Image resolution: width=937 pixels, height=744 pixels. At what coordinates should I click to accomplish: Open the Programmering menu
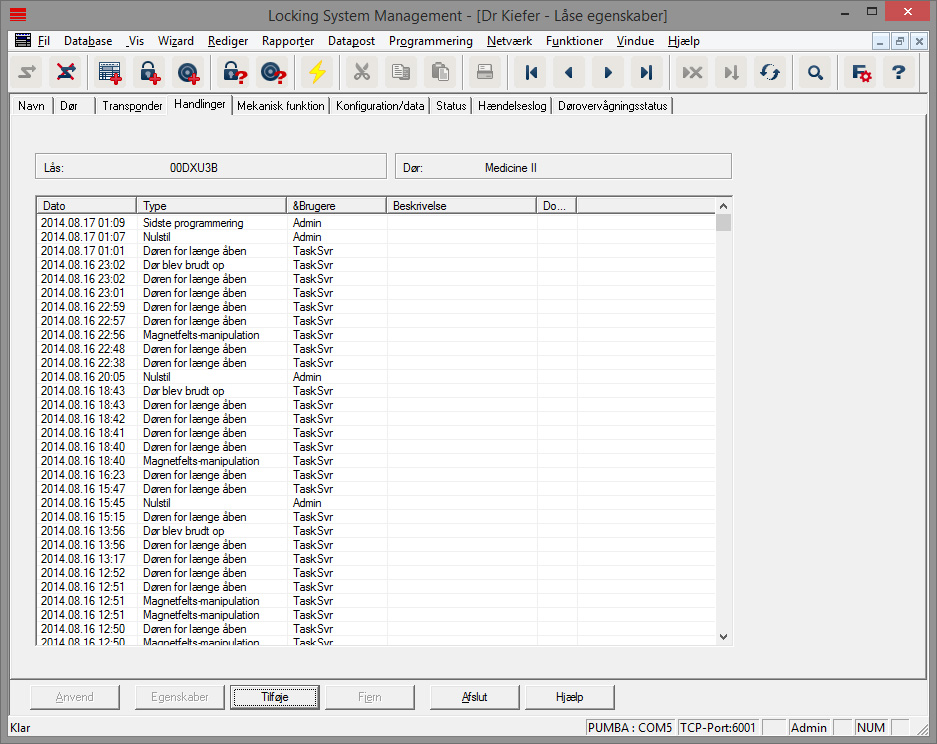tap(430, 41)
